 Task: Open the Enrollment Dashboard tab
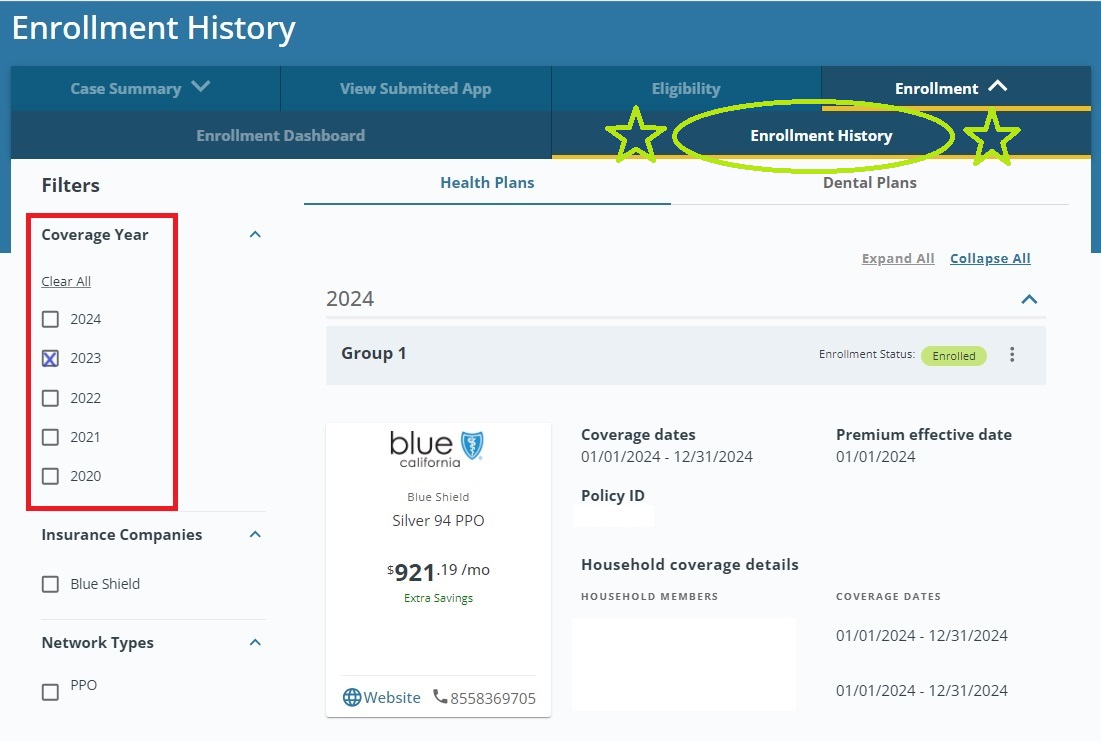280,136
